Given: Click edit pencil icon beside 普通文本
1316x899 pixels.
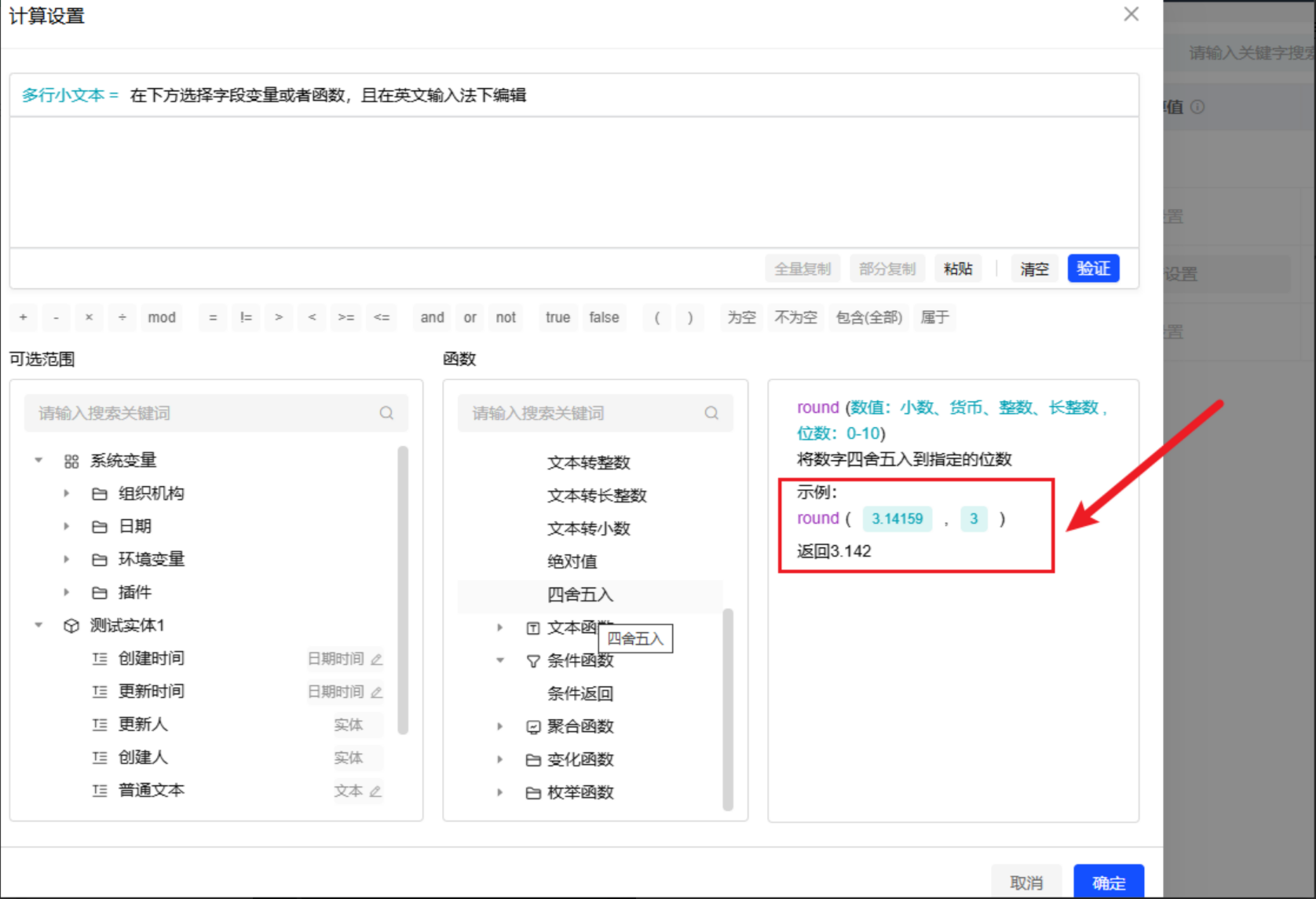Looking at the screenshot, I should [375, 791].
